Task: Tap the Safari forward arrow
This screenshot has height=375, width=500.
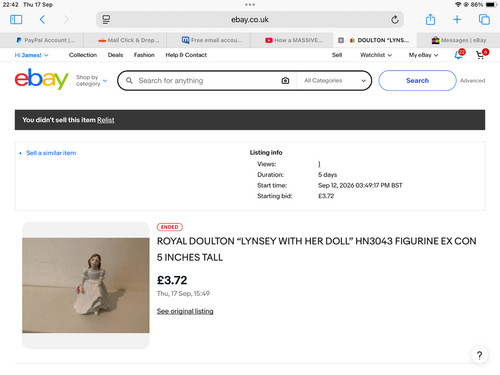Action: tap(66, 20)
